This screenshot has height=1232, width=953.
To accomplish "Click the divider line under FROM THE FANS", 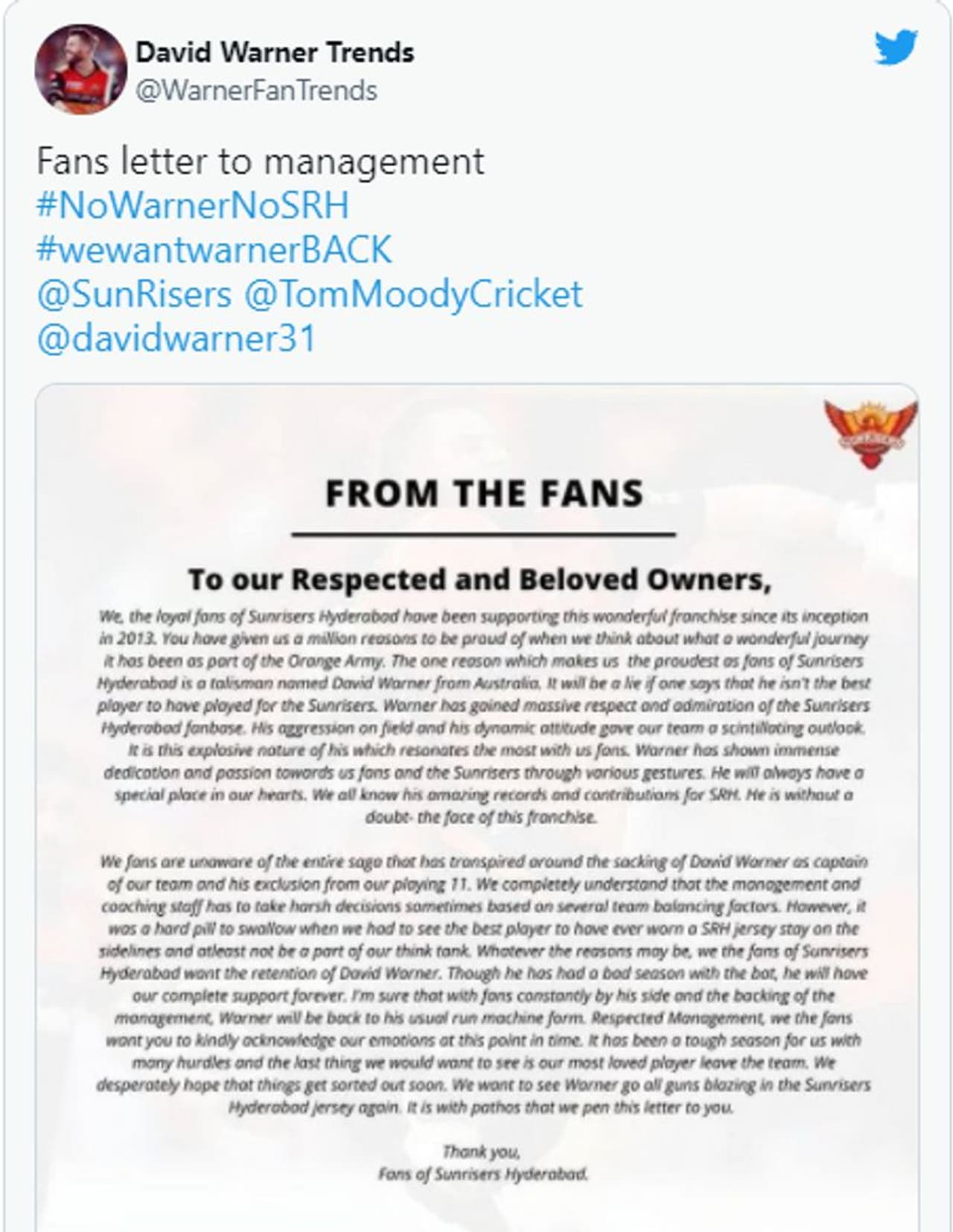I will [x=484, y=534].
